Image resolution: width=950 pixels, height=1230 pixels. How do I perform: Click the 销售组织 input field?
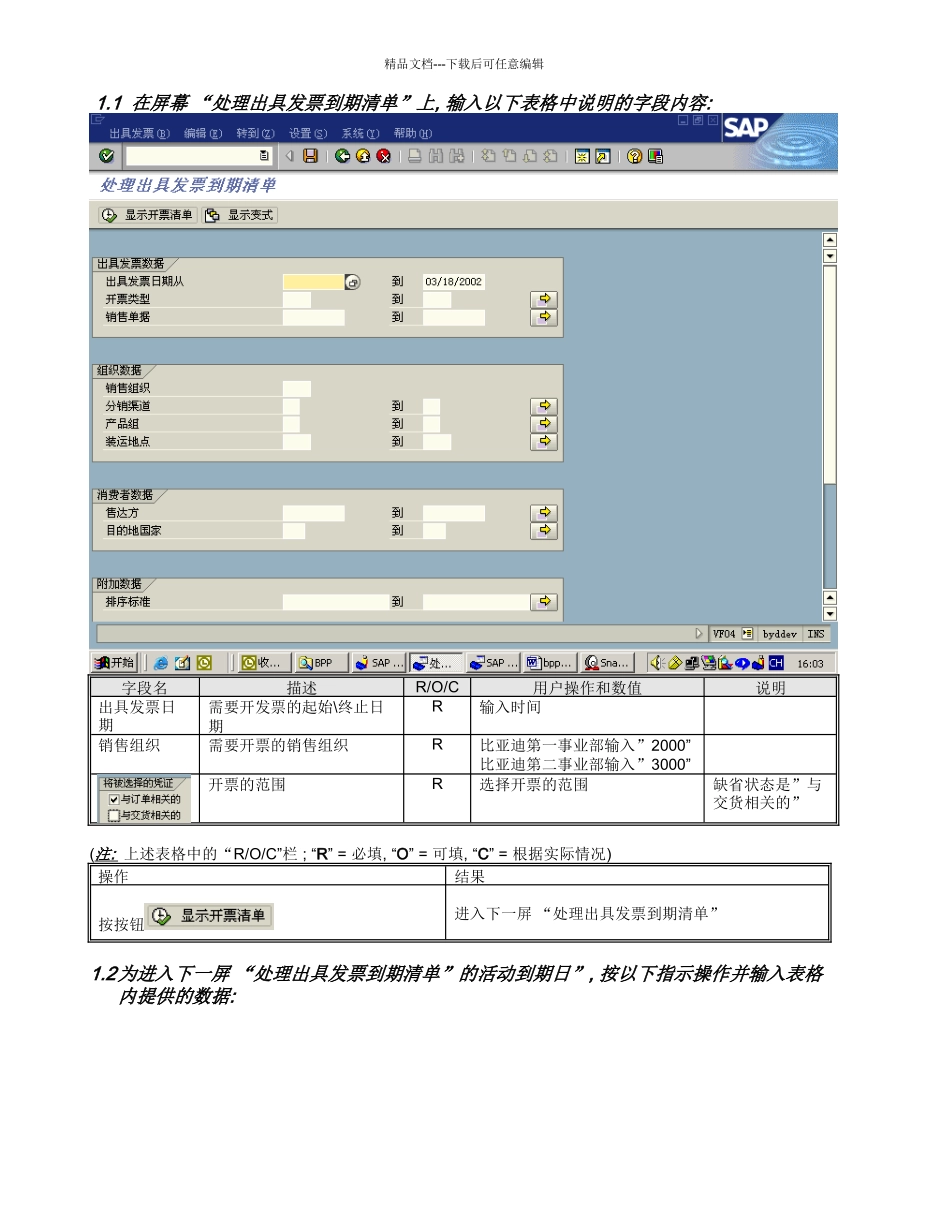[x=297, y=388]
